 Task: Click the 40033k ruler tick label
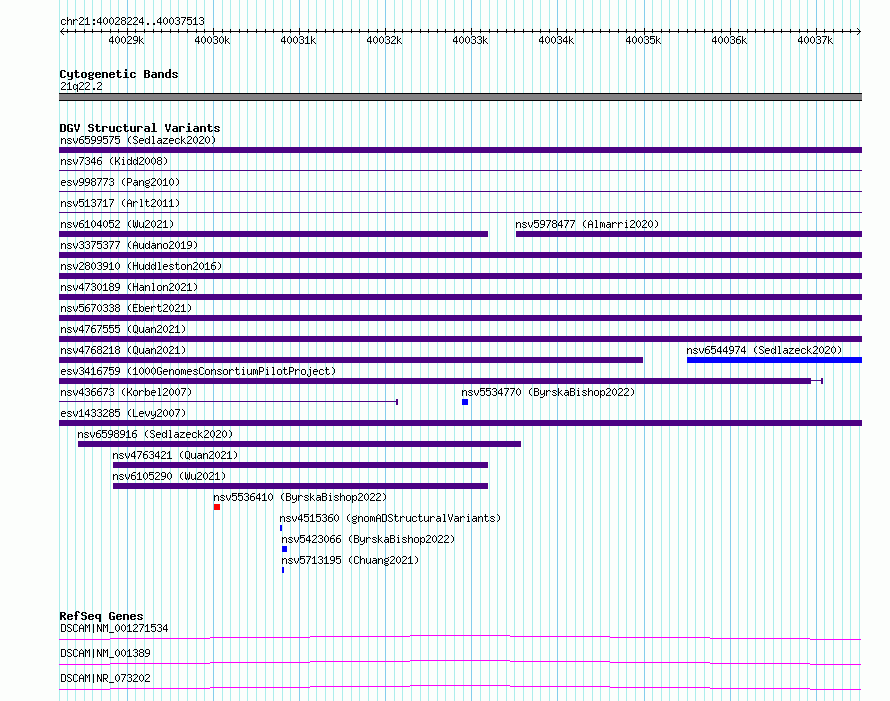click(x=471, y=40)
